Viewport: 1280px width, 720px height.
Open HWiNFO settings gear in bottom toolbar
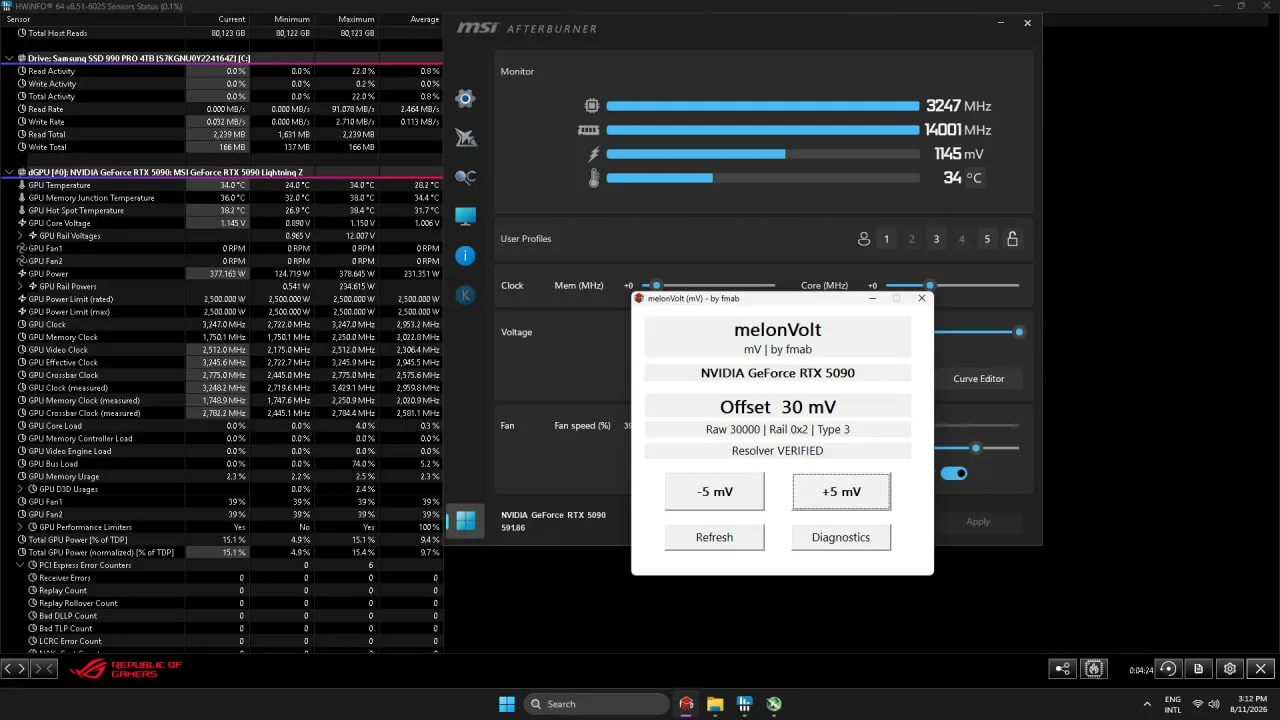tap(1230, 669)
